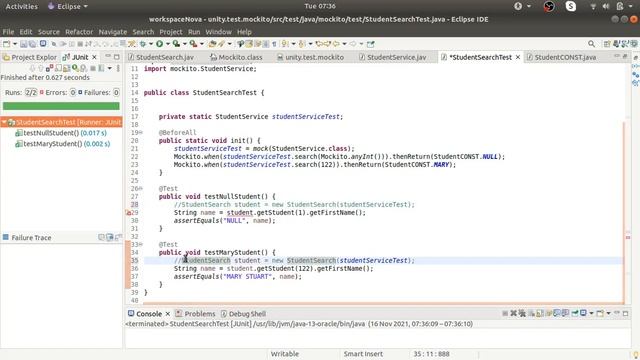
Task: Open the Open Console dropdown arrow
Action: [608, 313]
